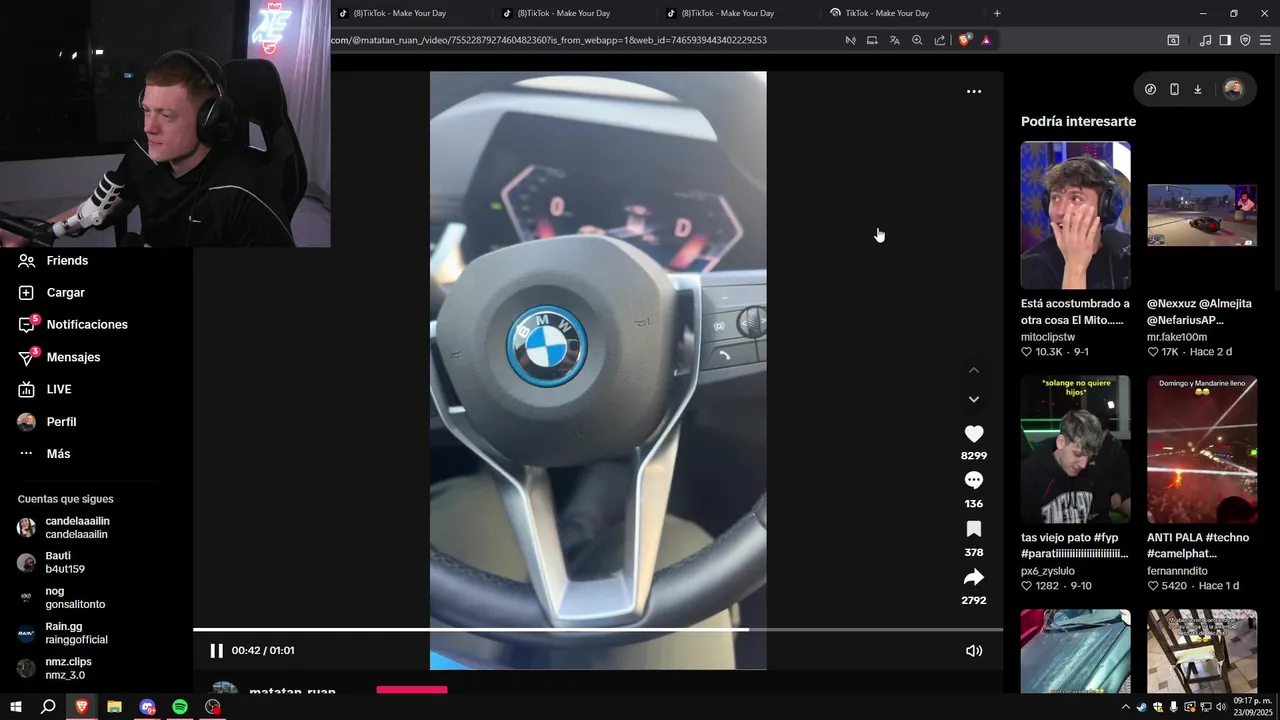Viewport: 1280px width, 720px height.
Task: Open Notificaciones in the sidebar
Action: coord(72,324)
